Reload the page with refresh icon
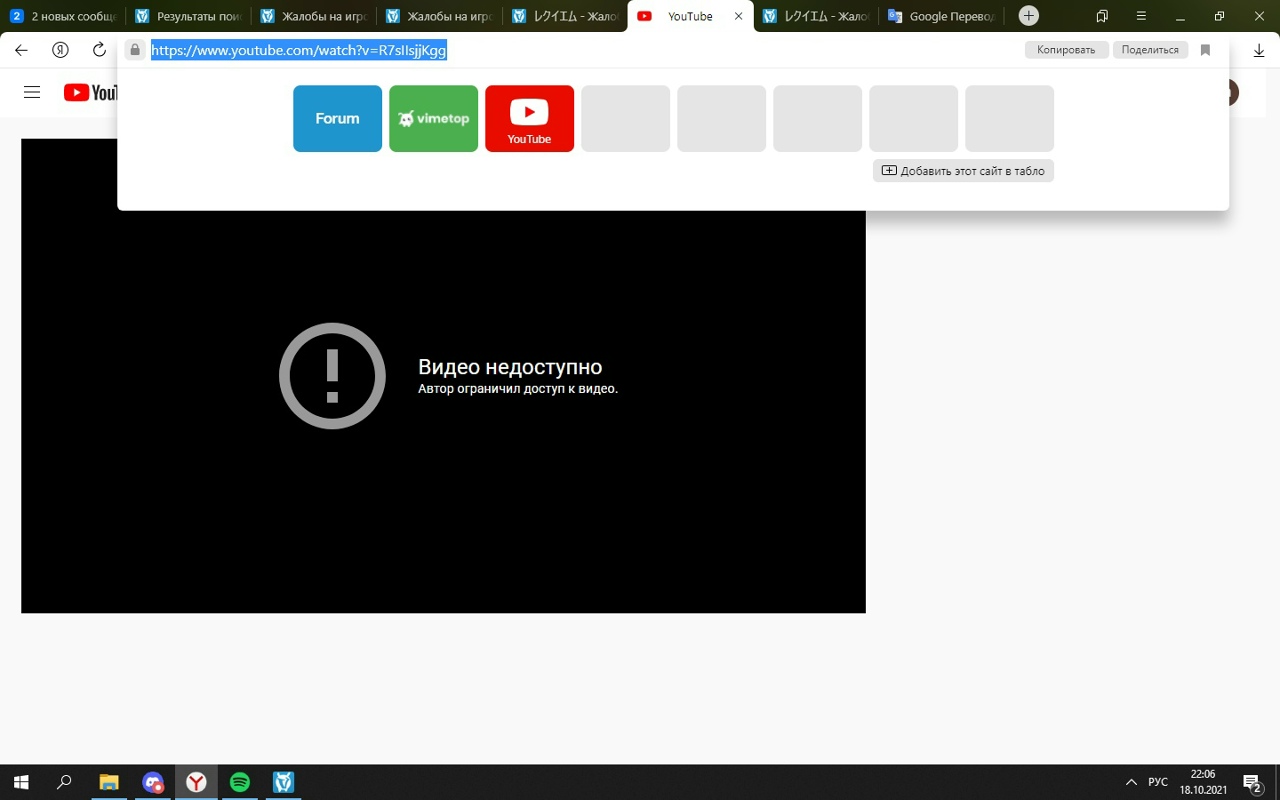Screen dimensions: 1280x800 (x=99, y=50)
